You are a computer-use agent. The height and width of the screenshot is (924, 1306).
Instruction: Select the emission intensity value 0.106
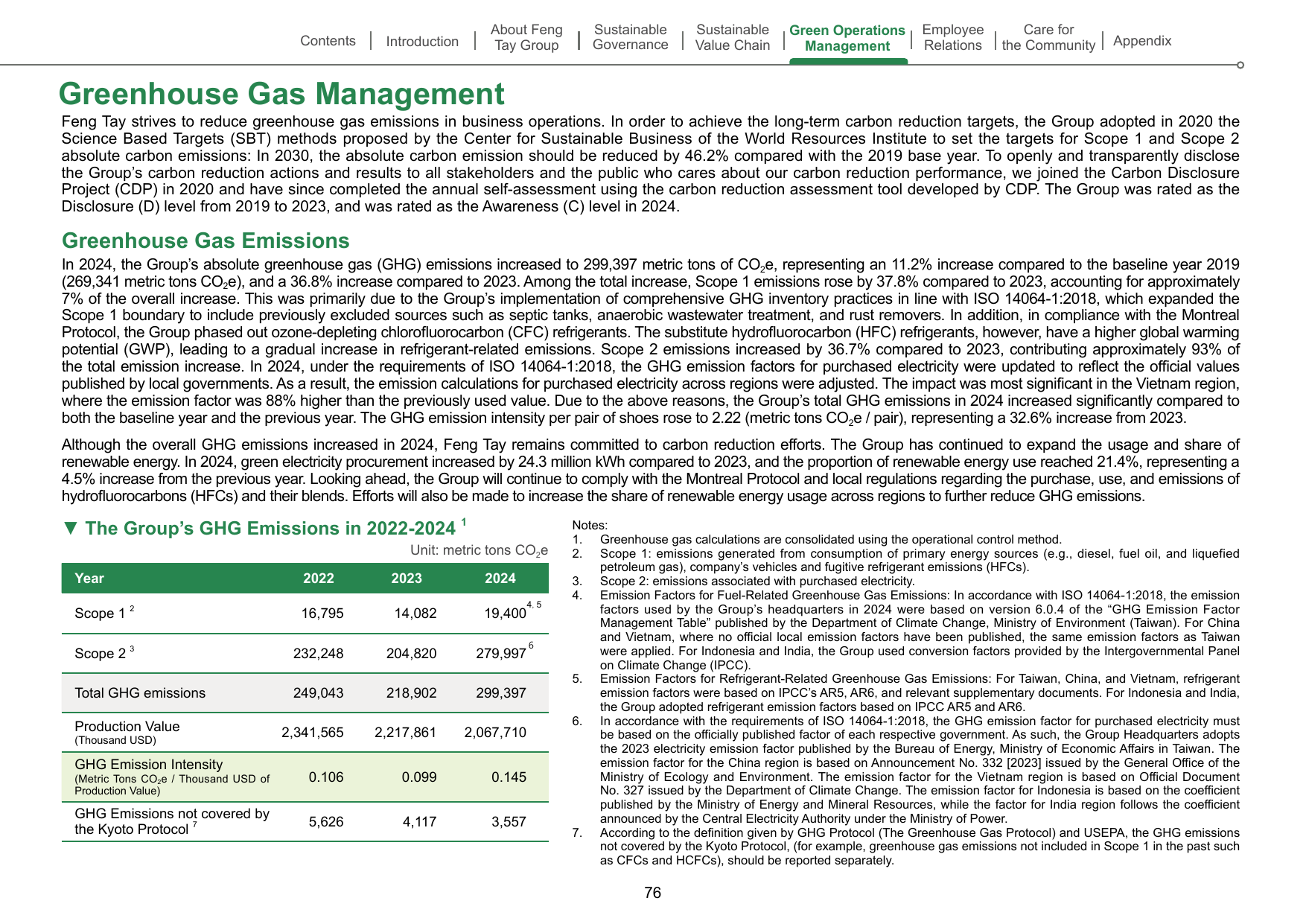click(326, 777)
